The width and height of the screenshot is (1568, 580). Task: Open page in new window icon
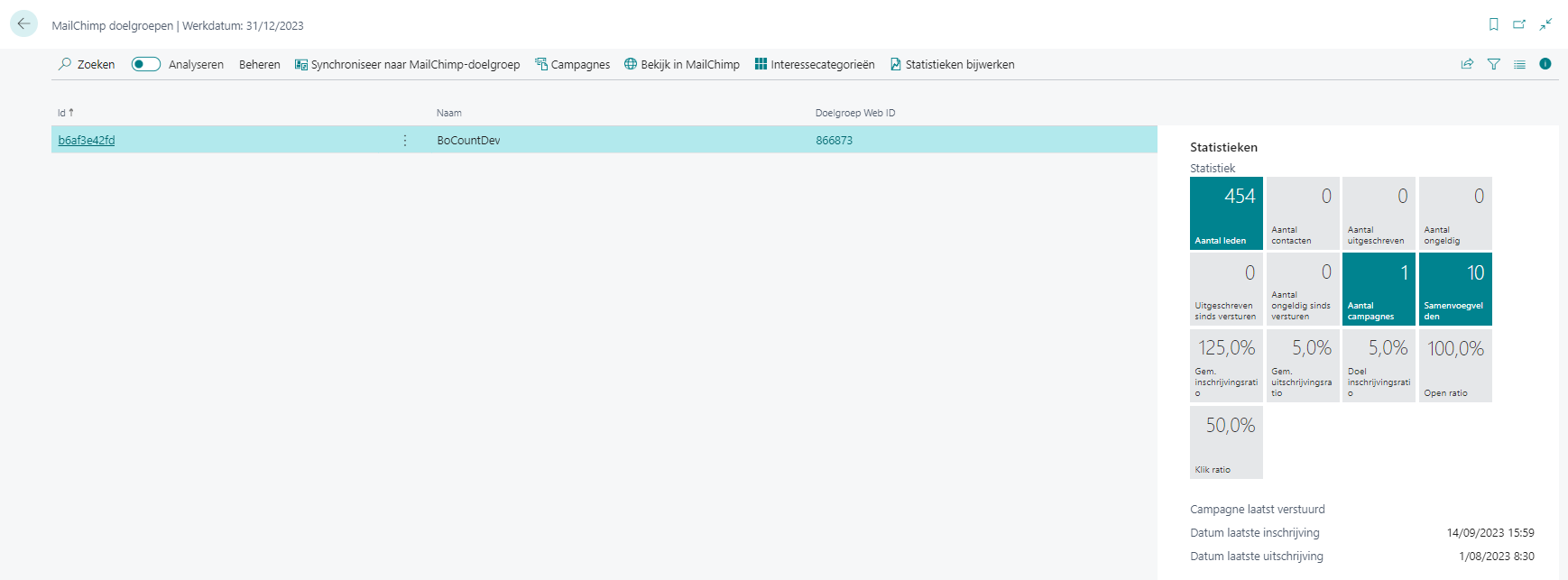point(1519,24)
